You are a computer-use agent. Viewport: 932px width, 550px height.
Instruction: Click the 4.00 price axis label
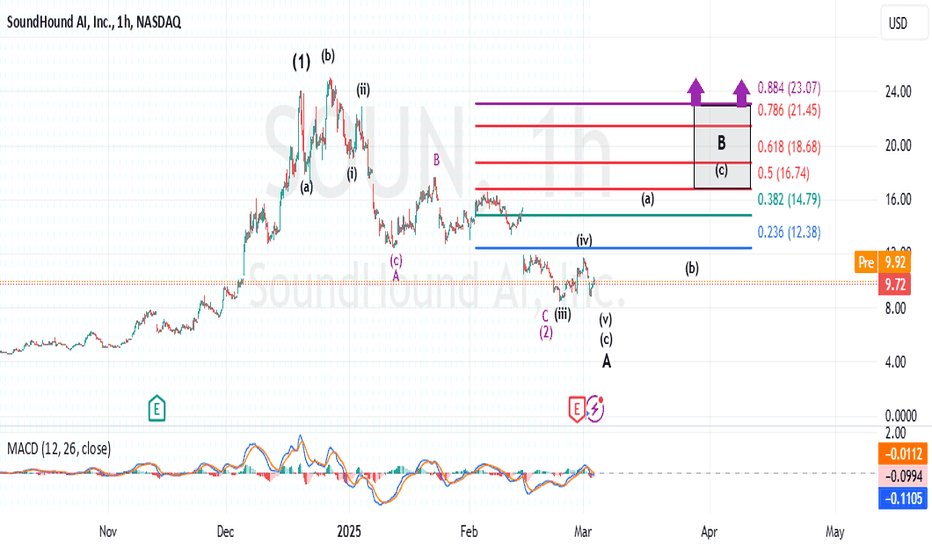point(895,362)
